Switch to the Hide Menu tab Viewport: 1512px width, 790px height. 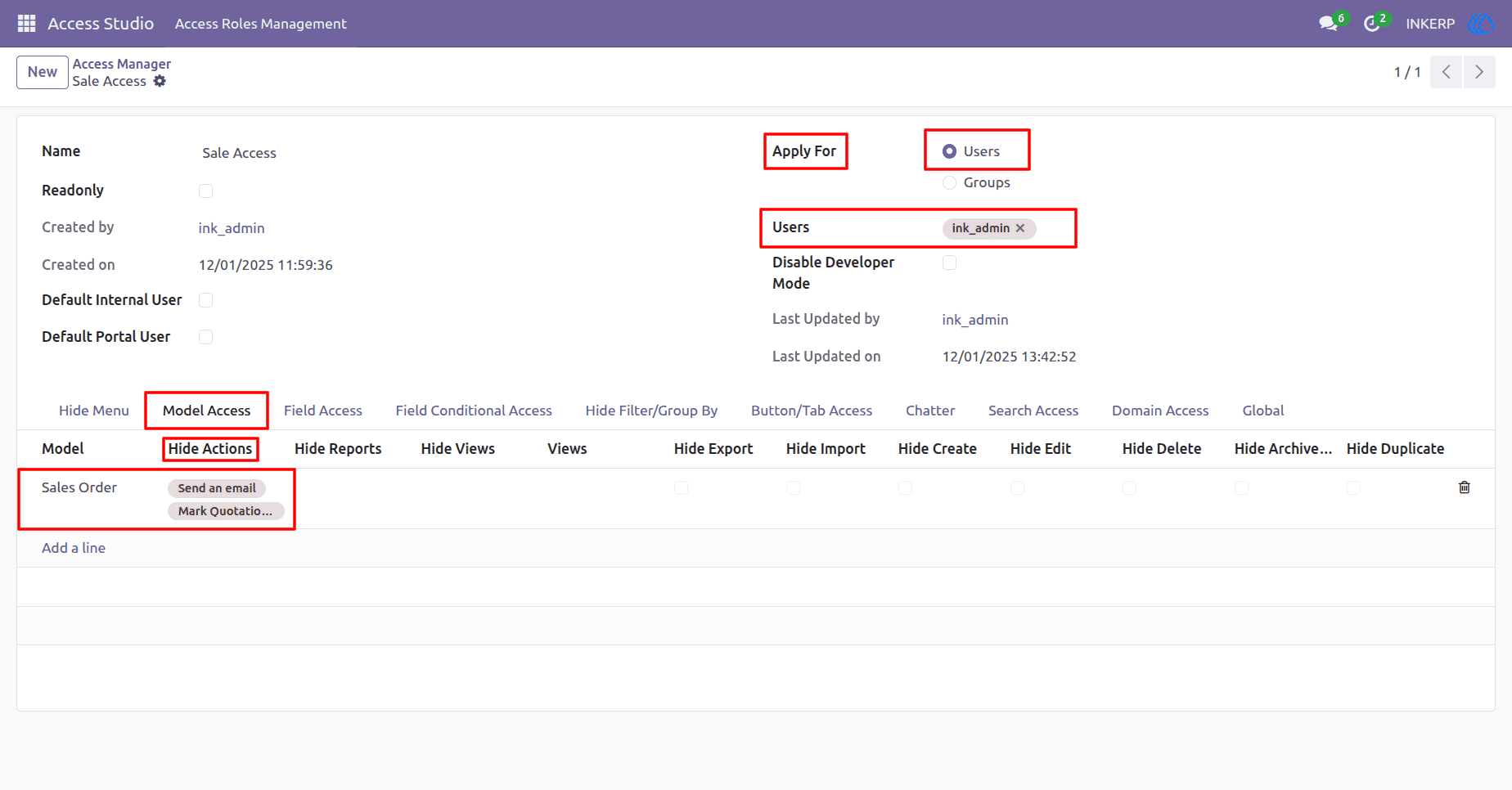[94, 411]
